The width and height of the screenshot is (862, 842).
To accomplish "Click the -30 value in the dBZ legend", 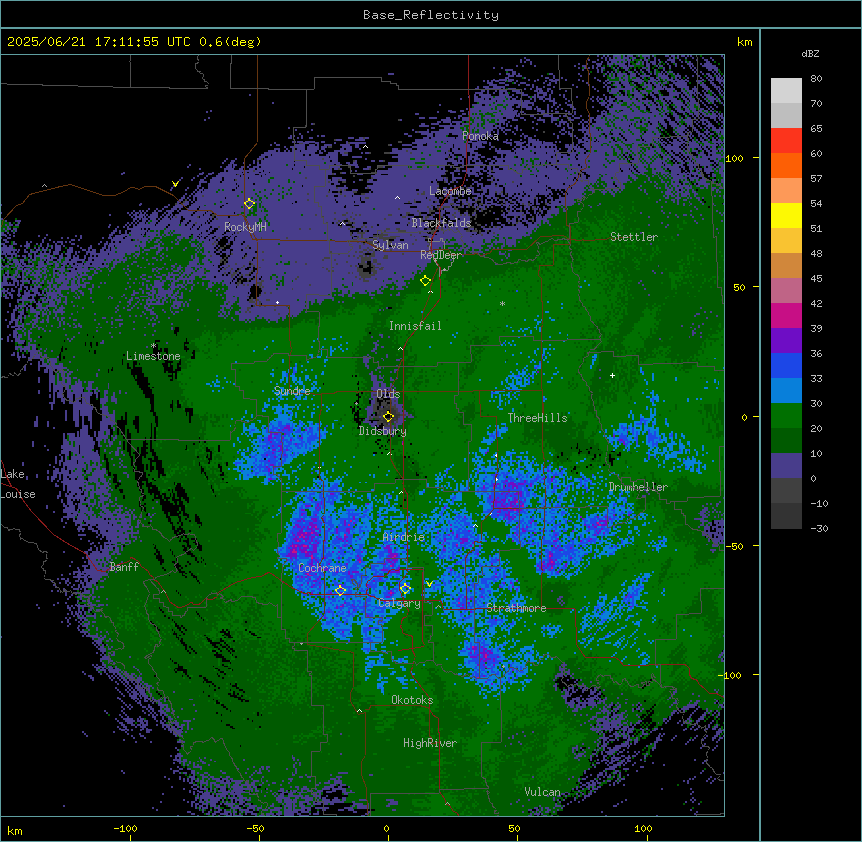I will (x=819, y=529).
